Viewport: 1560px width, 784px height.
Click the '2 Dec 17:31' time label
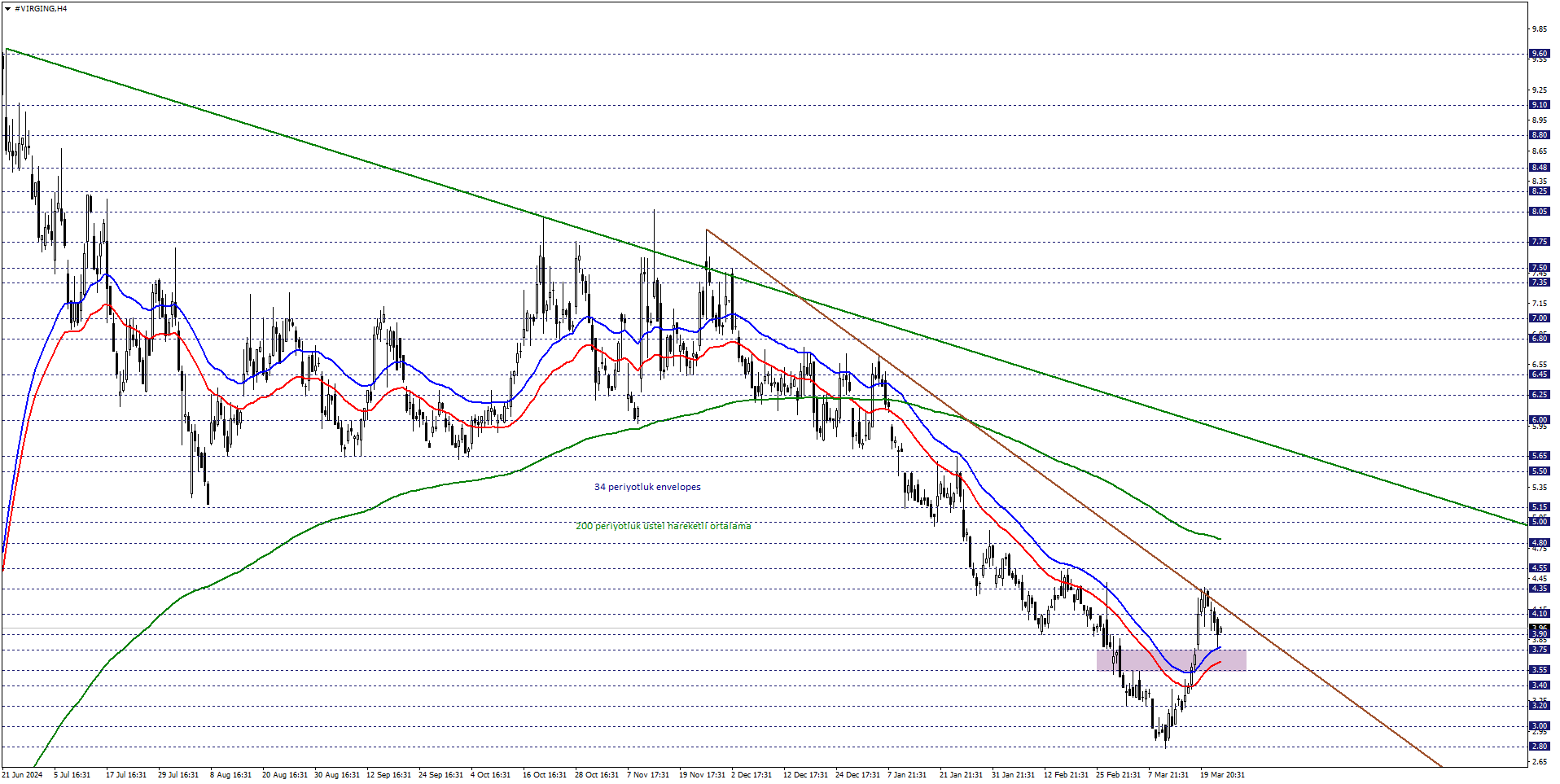coord(752,775)
